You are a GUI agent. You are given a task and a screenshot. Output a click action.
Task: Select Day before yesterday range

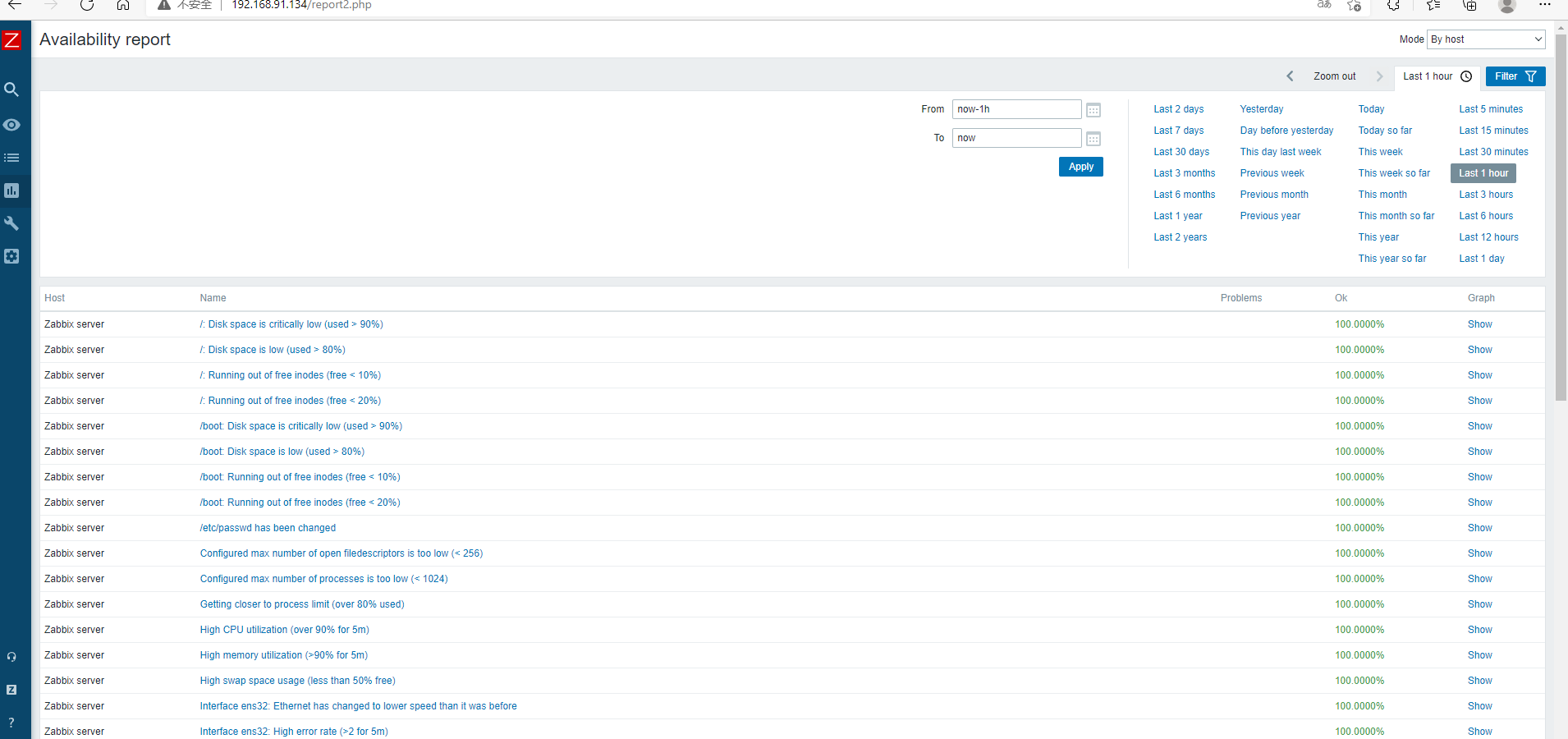tap(1286, 131)
